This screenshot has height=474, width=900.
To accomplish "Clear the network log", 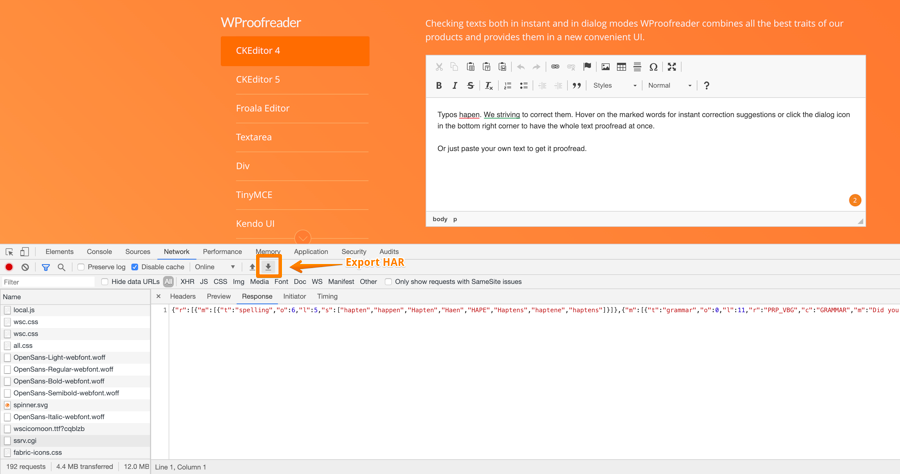I will [26, 267].
